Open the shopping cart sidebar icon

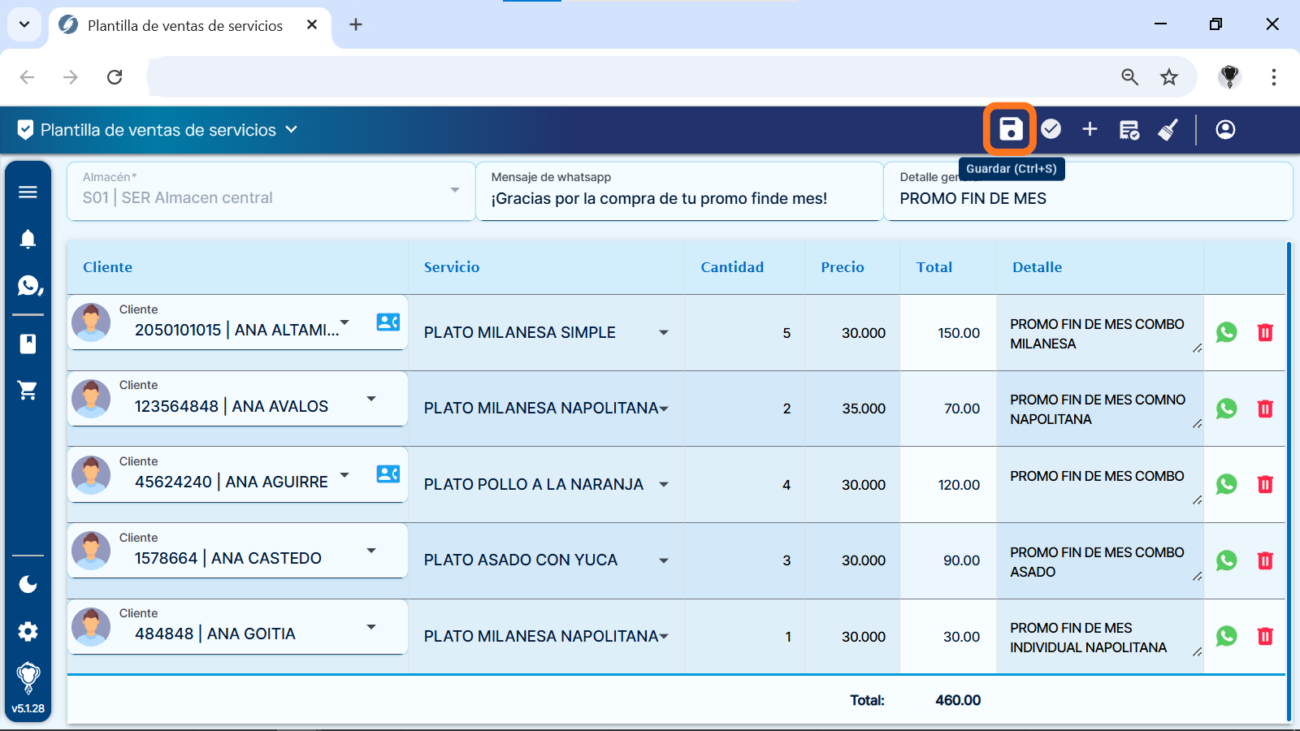28,391
